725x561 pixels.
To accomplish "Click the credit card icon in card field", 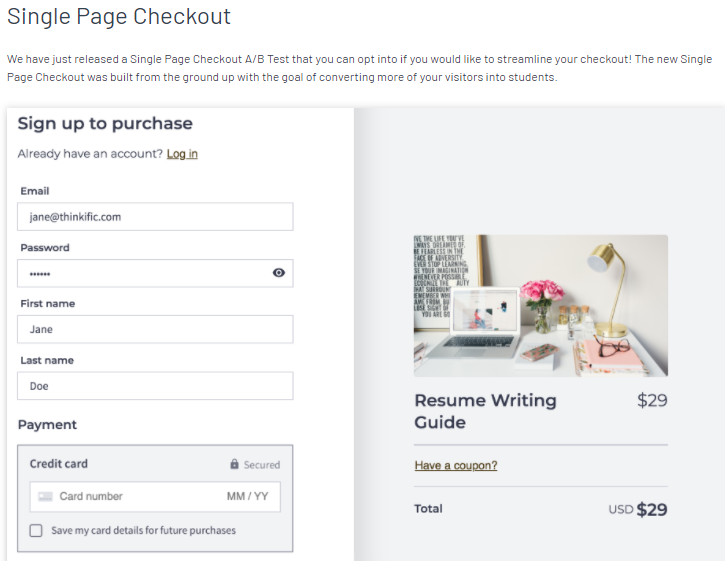I will click(45, 497).
